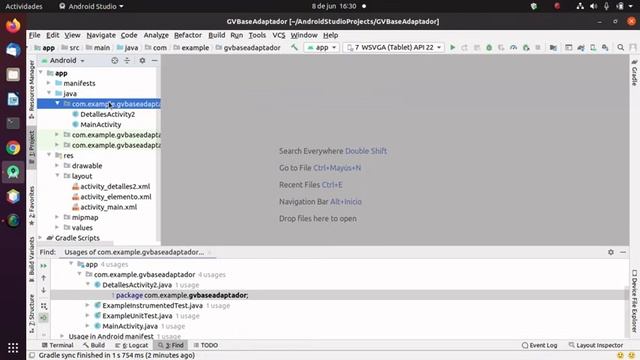Switch to the Logcat tool tab
Viewport: 640px width, 360px height.
[x=131, y=345]
